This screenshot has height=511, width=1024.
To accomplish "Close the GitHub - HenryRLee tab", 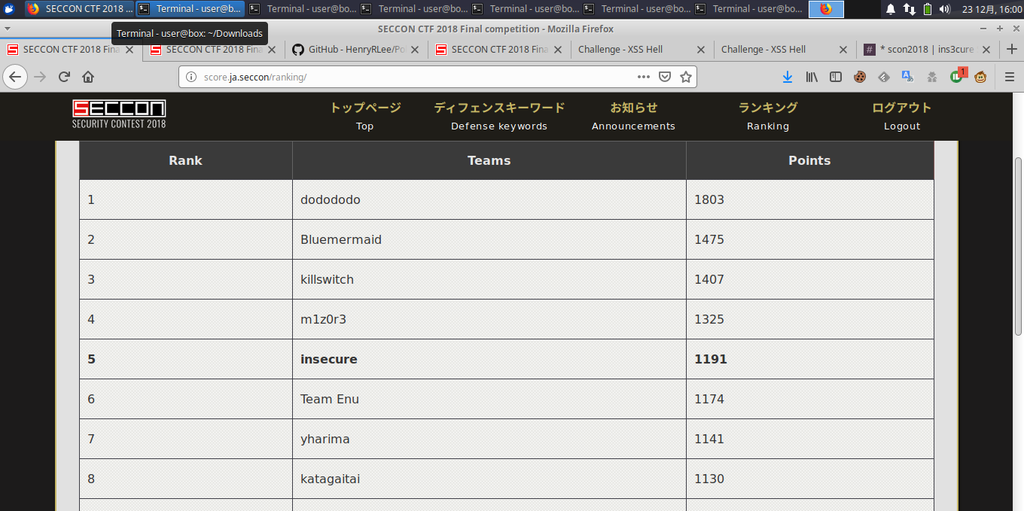I will pyautogui.click(x=415, y=50).
